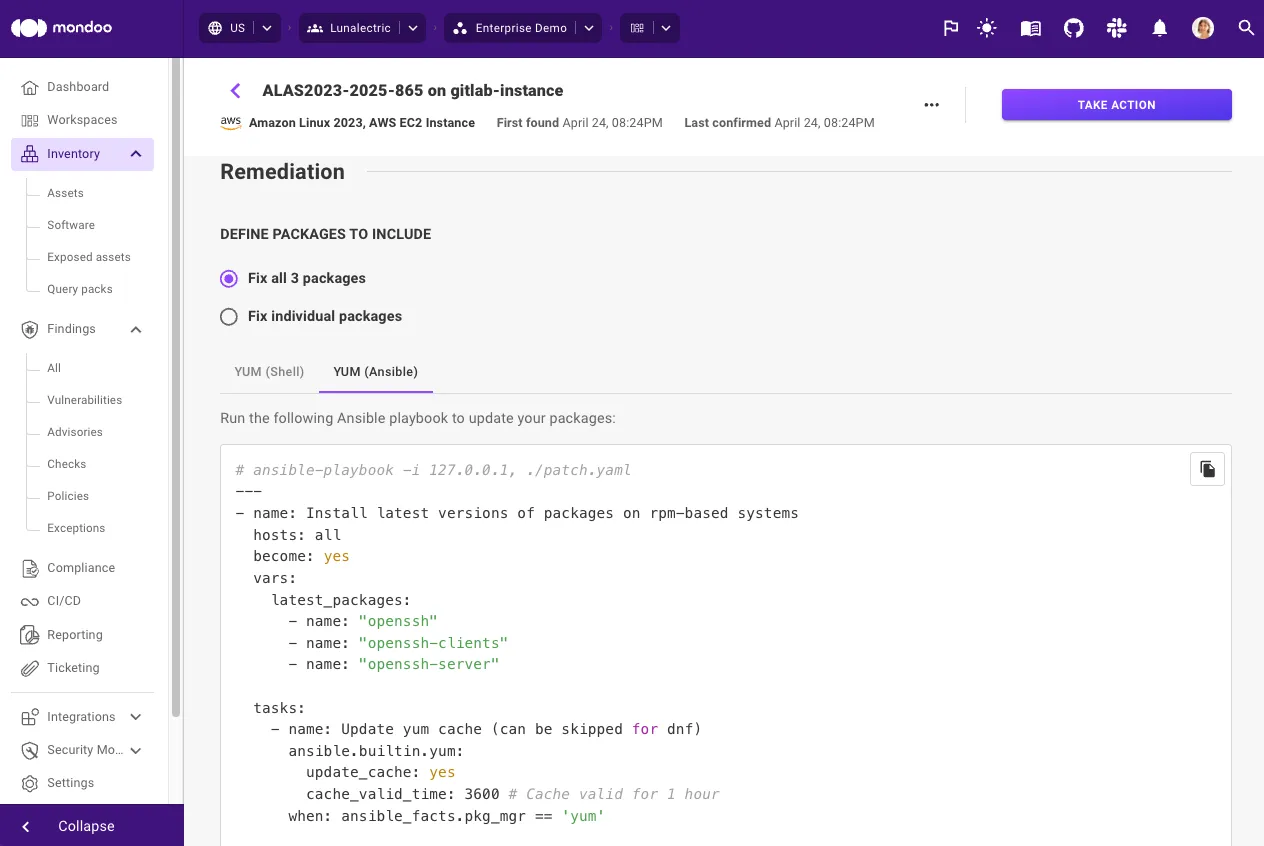Image resolution: width=1264 pixels, height=846 pixels.
Task: Open the Workspaces page
Action: [x=82, y=120]
